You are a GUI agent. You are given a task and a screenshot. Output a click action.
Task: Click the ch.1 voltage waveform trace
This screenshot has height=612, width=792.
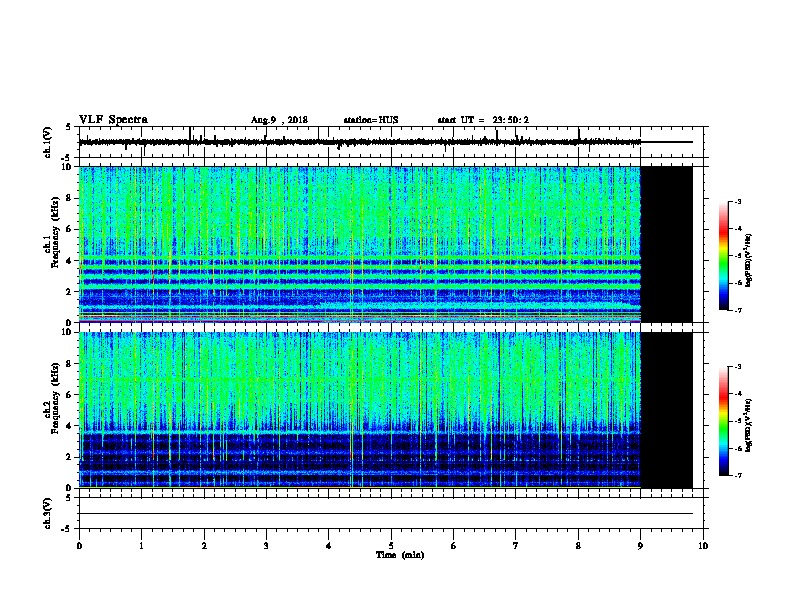[x=360, y=142]
